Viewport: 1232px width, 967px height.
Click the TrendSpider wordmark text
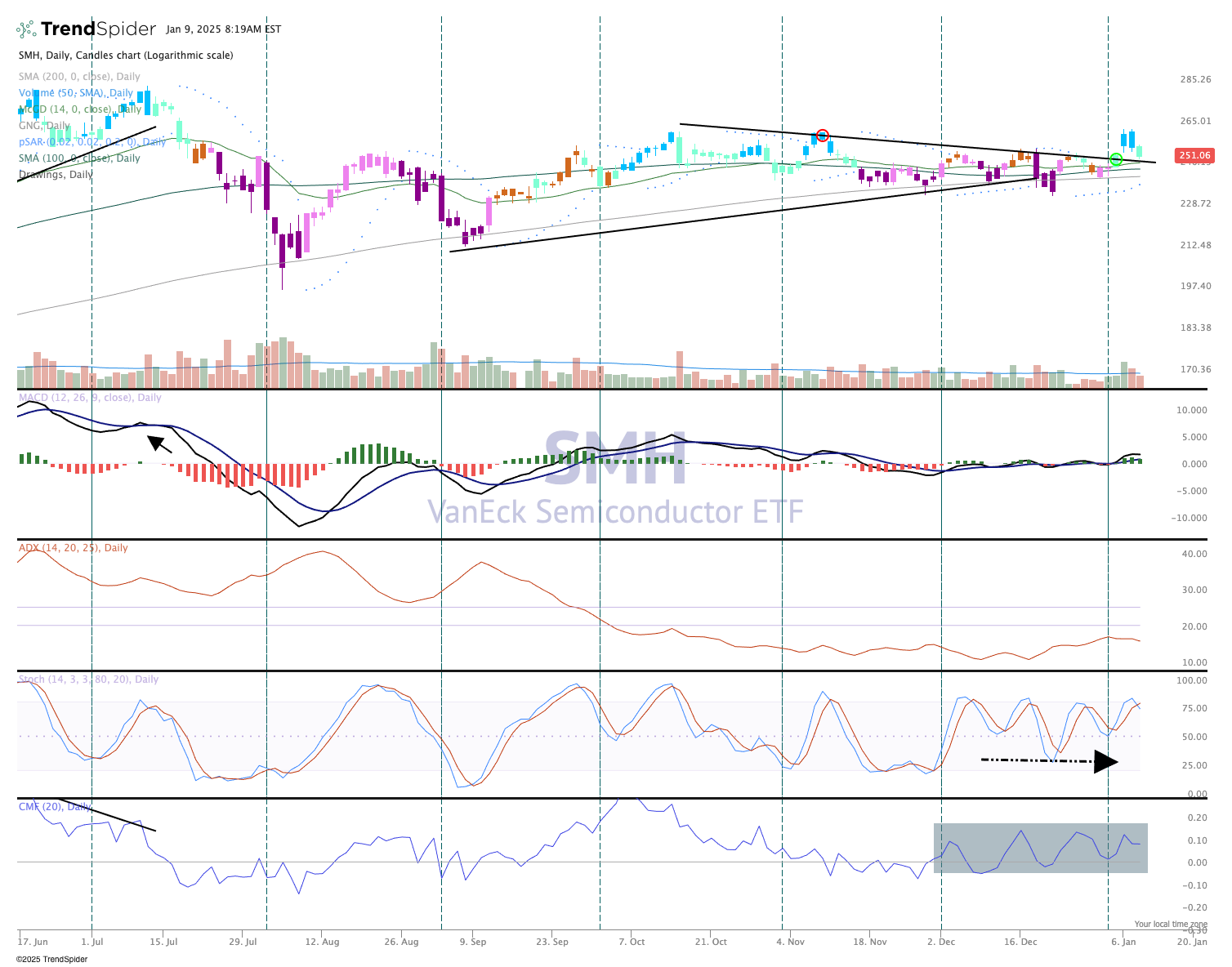[98, 29]
